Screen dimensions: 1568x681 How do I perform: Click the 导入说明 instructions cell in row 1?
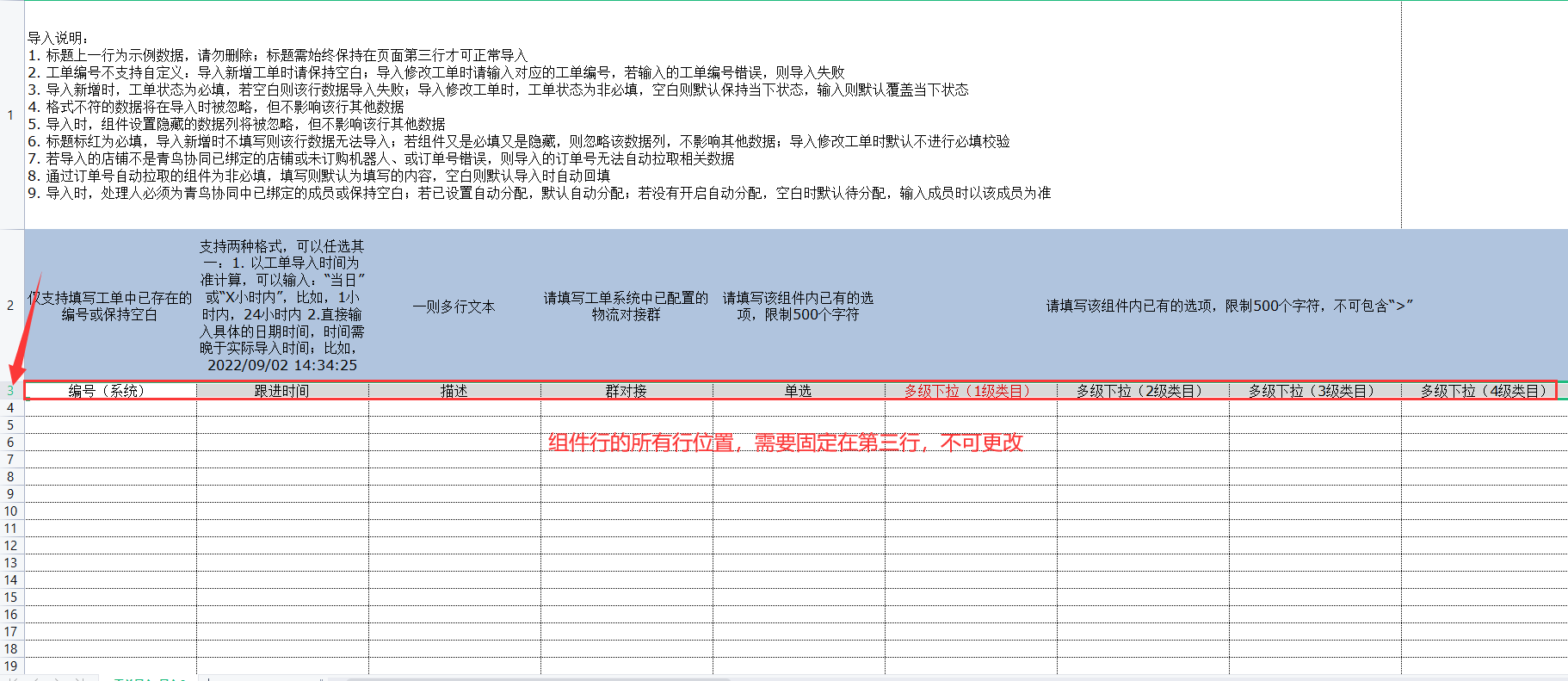713,115
